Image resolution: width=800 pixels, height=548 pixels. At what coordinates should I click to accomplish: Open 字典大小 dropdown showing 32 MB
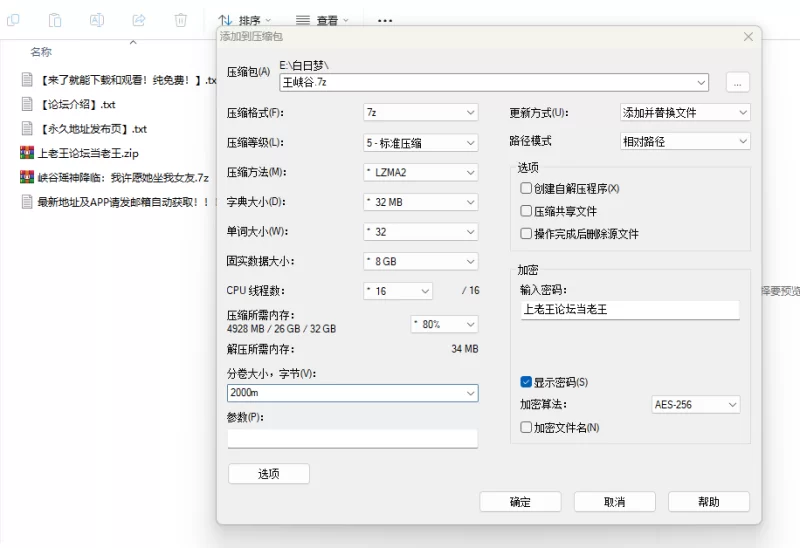click(421, 202)
